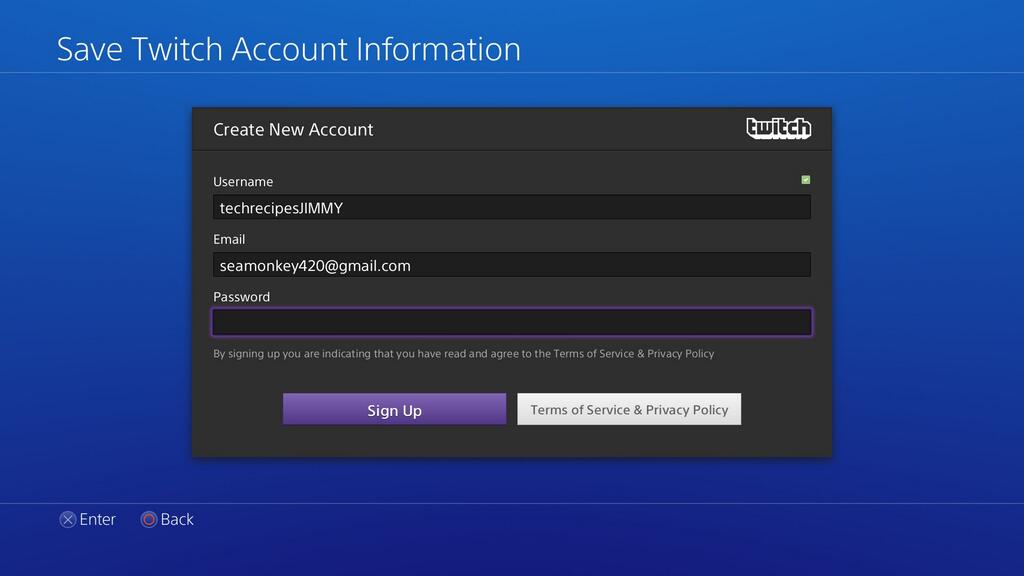Click the Email label
Screen dimensions: 1024x576
pos(229,239)
